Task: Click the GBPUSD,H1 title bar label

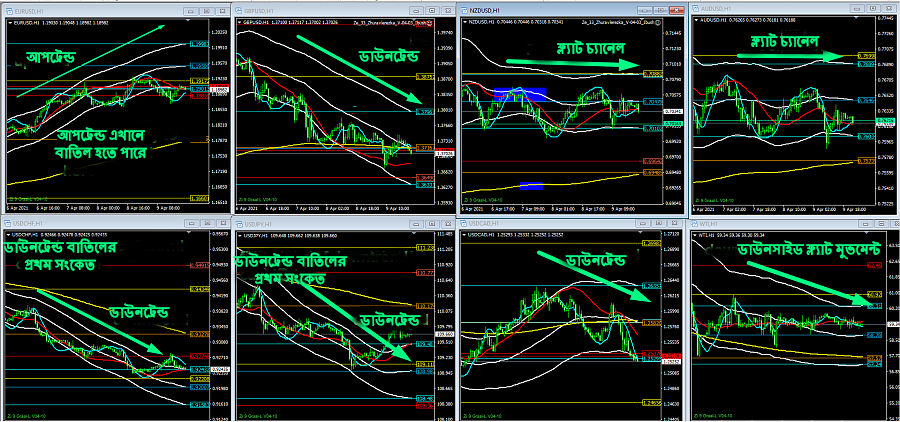Action: click(258, 11)
